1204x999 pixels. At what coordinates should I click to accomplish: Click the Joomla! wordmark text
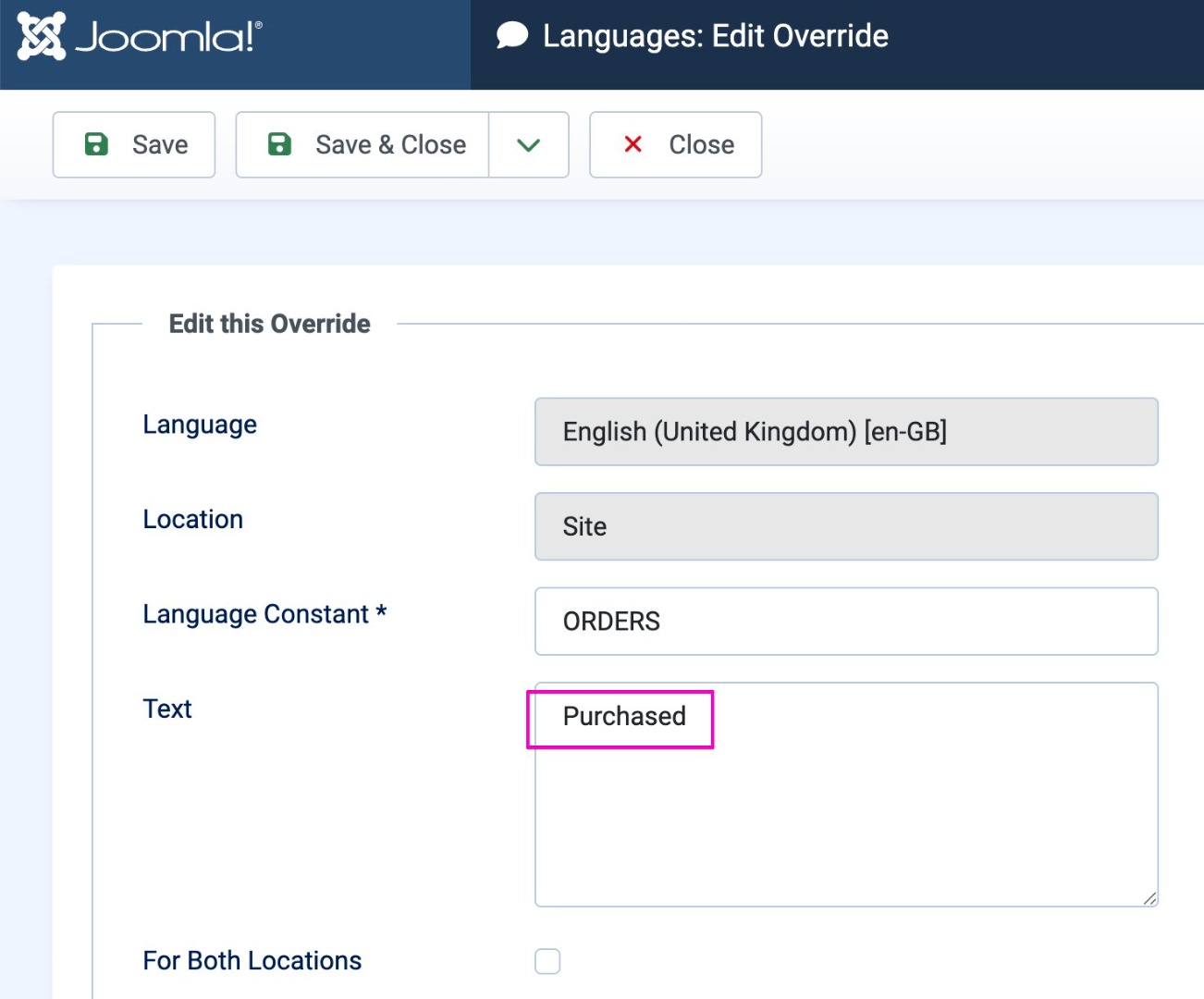(168, 36)
